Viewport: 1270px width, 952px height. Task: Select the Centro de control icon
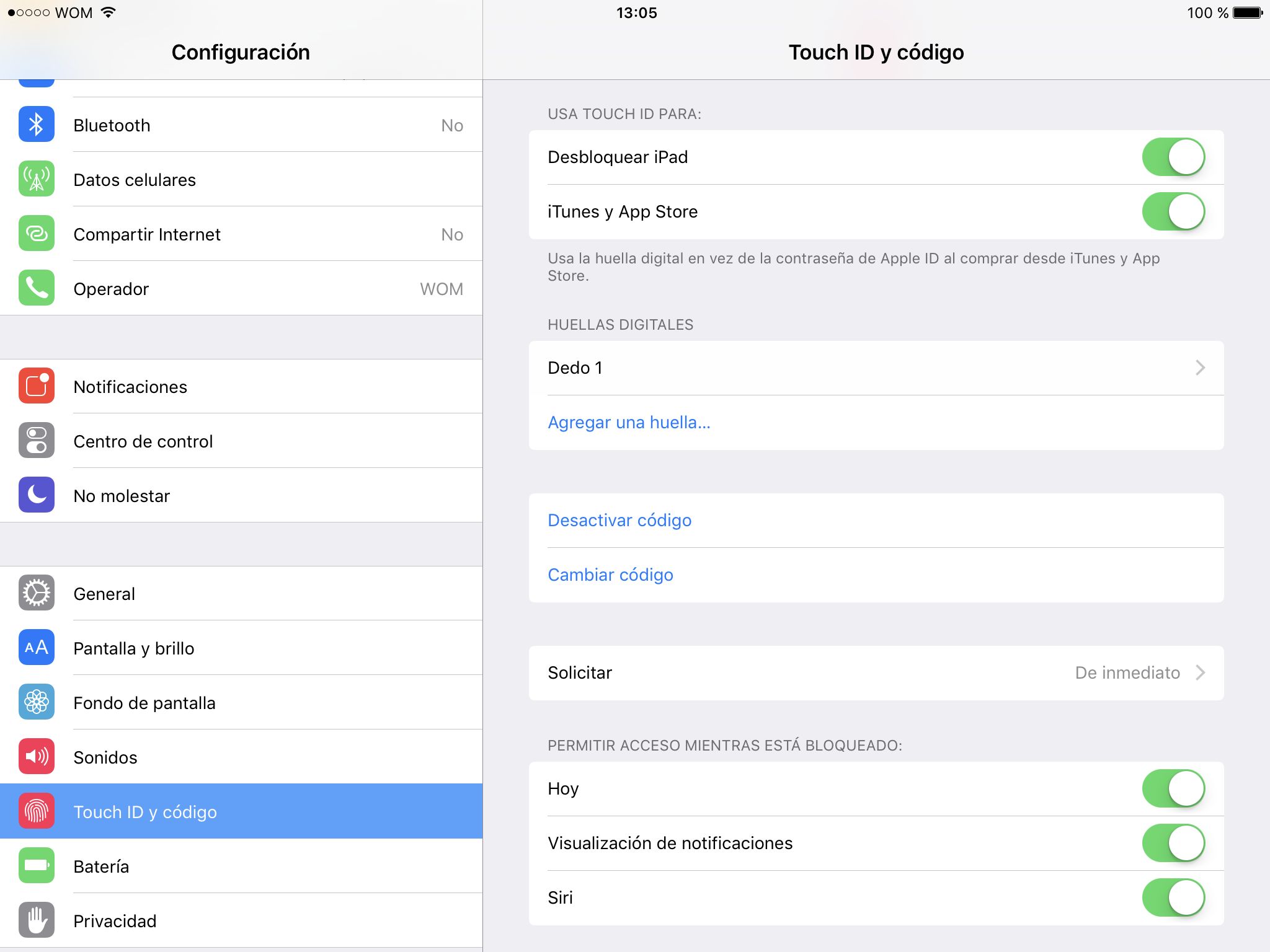(x=36, y=441)
